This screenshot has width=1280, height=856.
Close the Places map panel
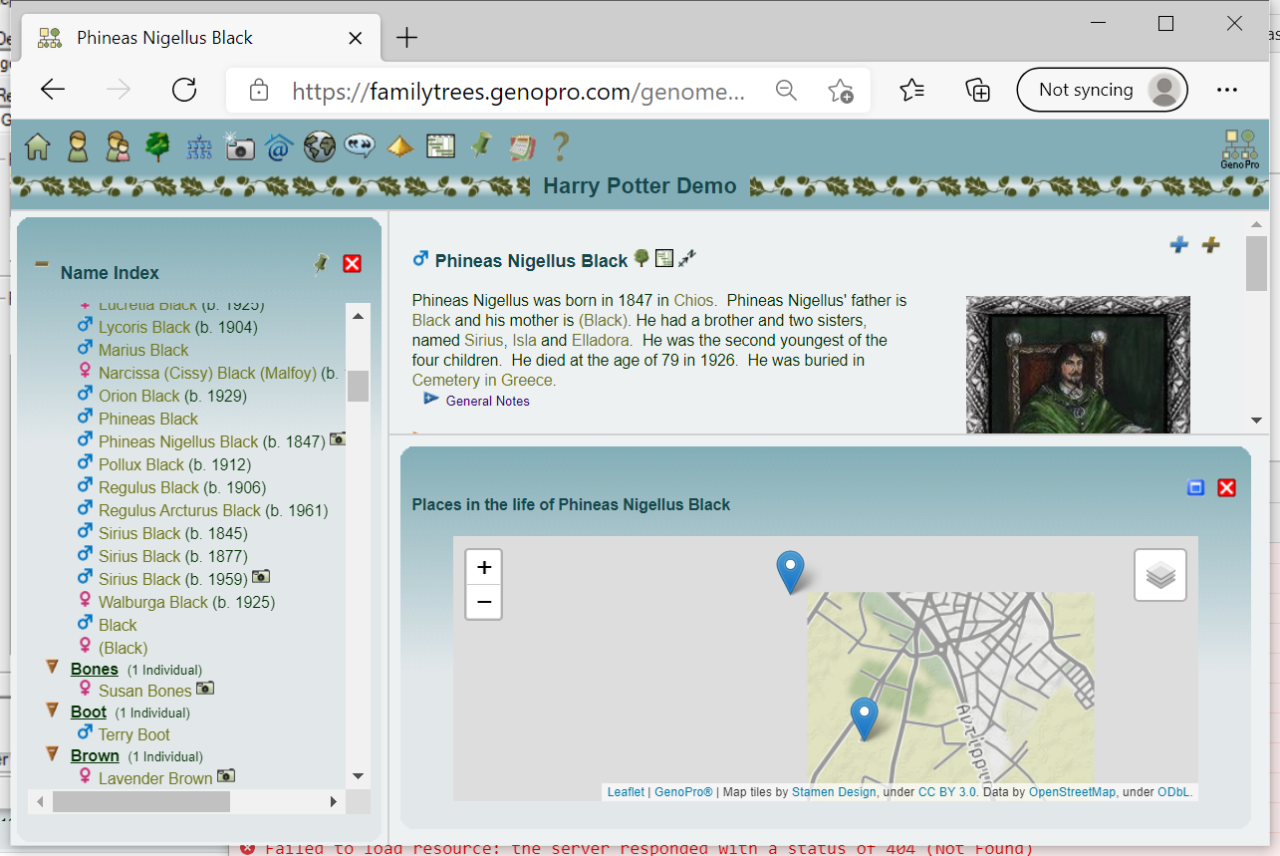click(1227, 488)
